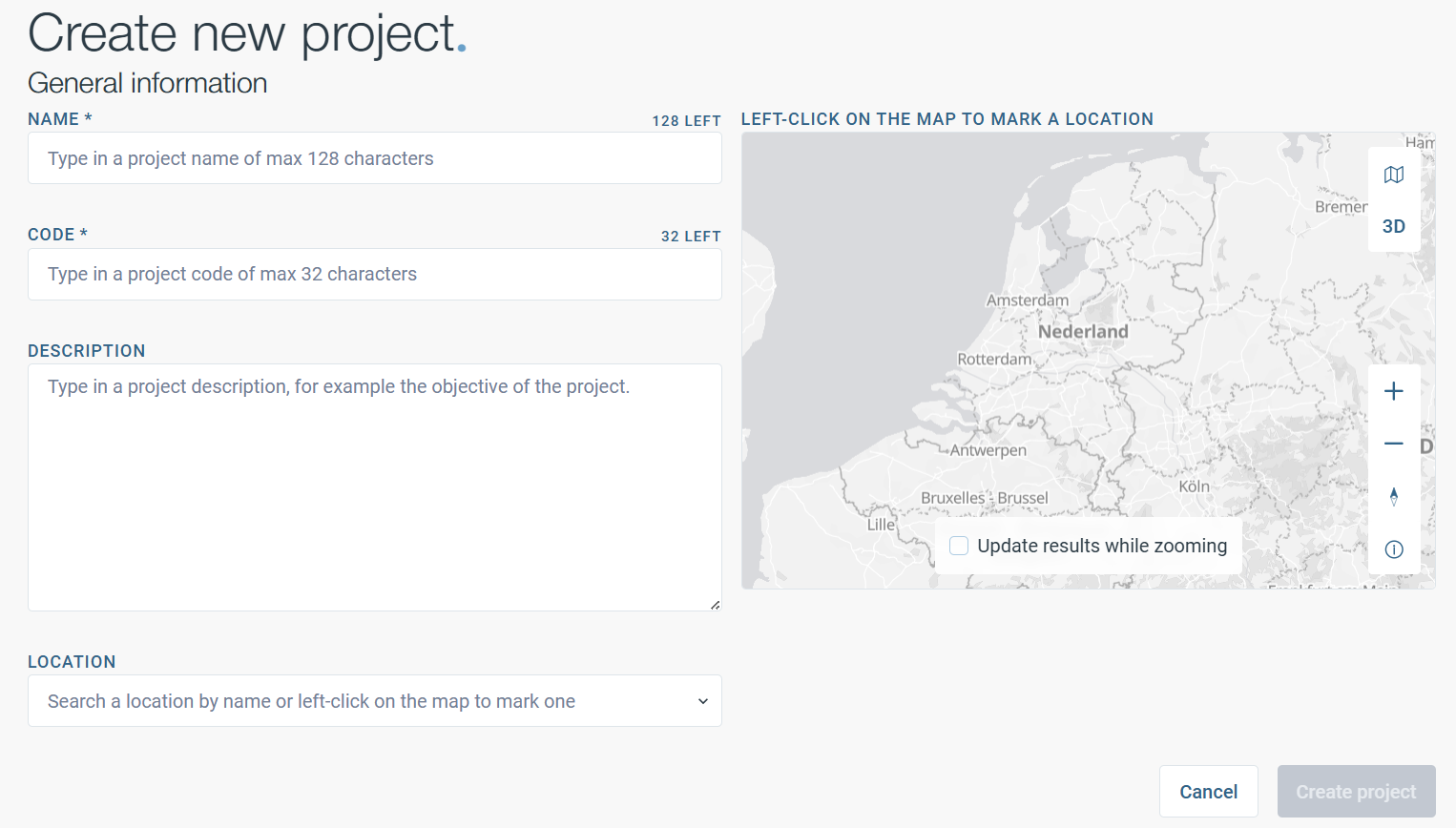Mark Rotterdam on the map

(x=994, y=360)
